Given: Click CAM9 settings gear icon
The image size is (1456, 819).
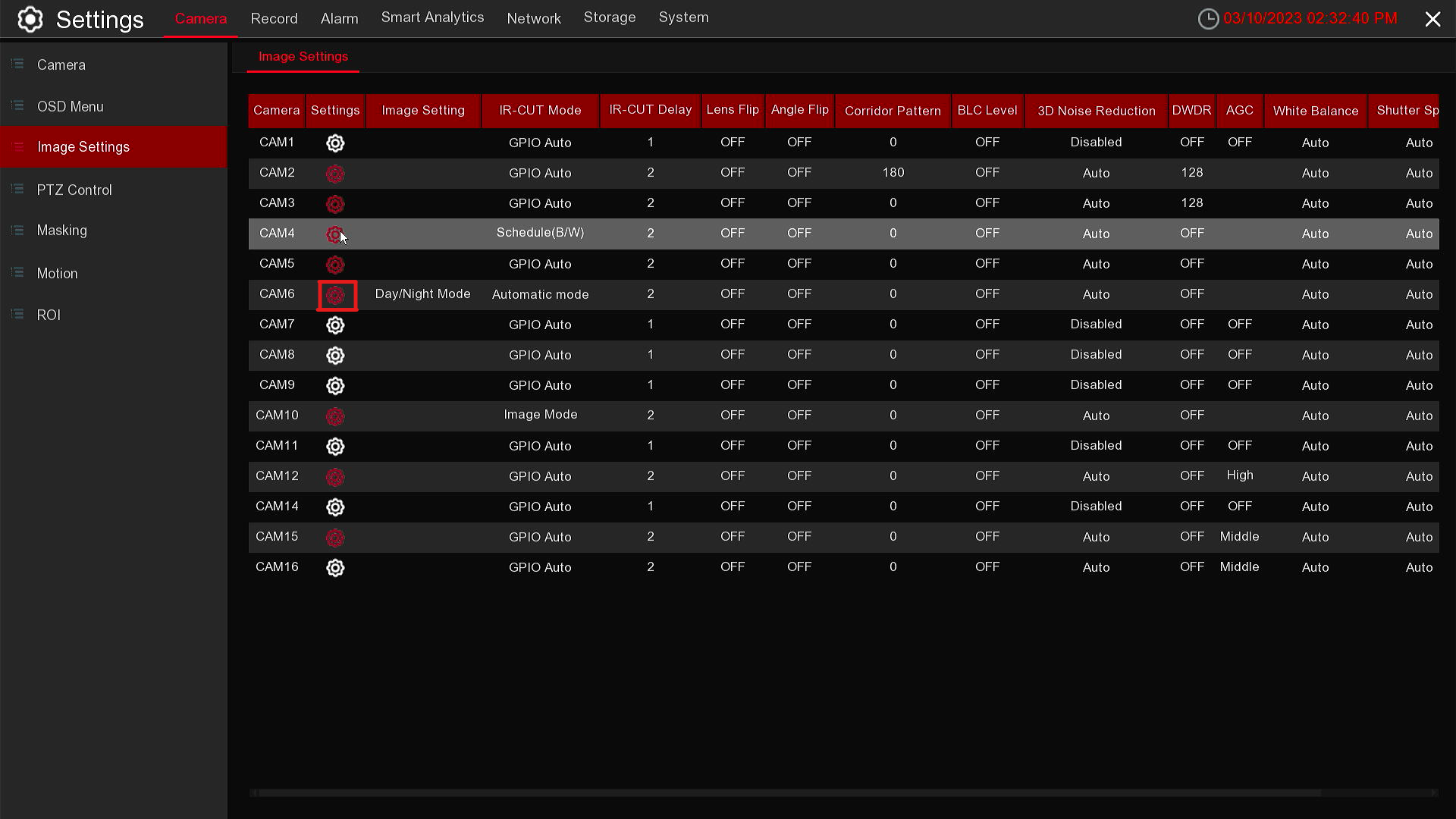Looking at the screenshot, I should click(x=335, y=385).
